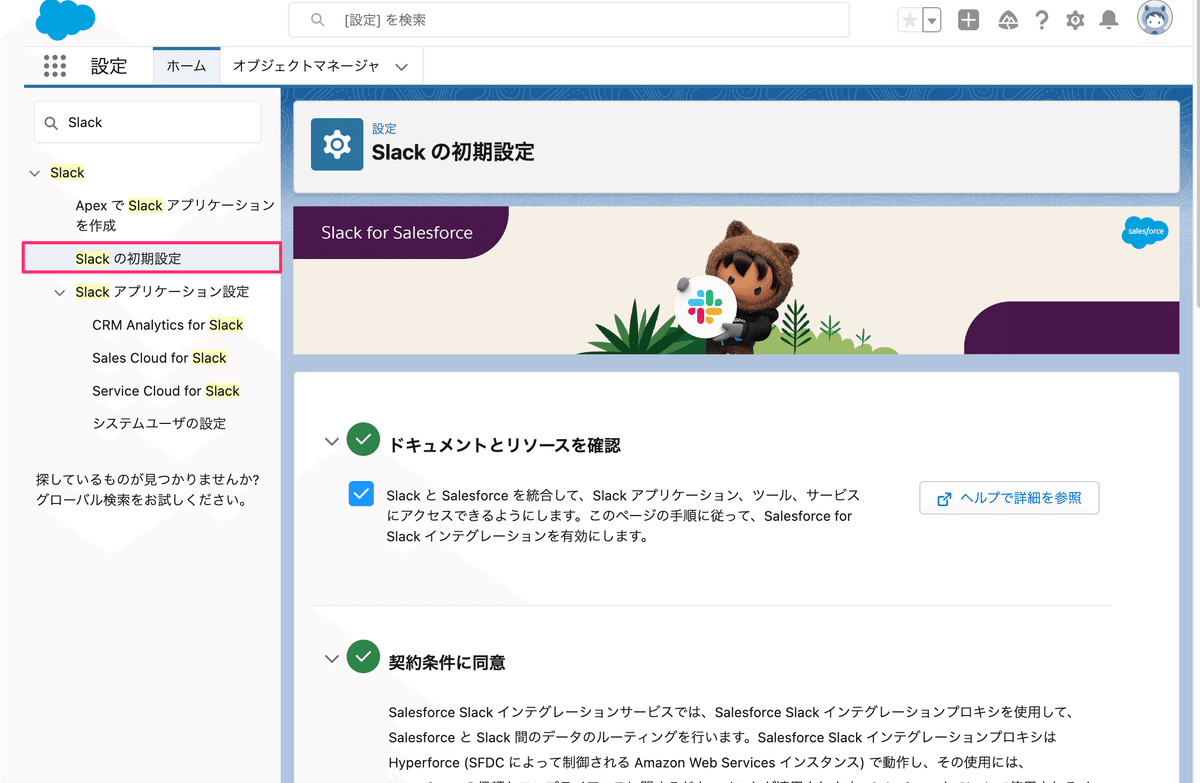This screenshot has height=783, width=1200.
Task: Click the magnifier icon in Quick Find
Action: [x=51, y=123]
